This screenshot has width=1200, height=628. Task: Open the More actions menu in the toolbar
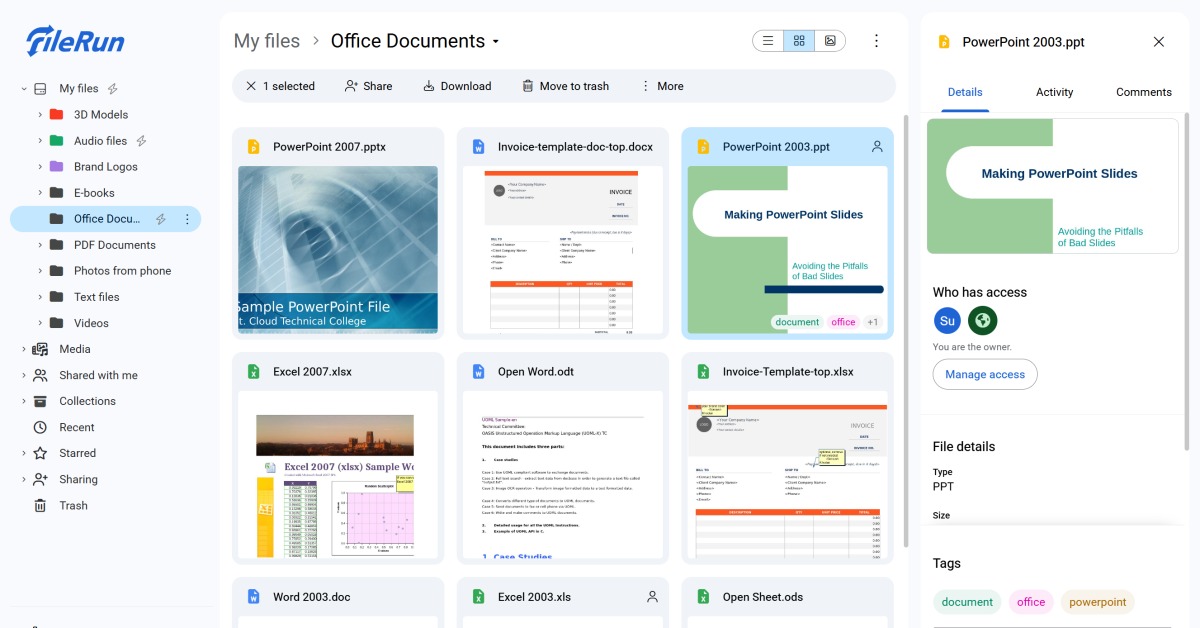click(662, 86)
